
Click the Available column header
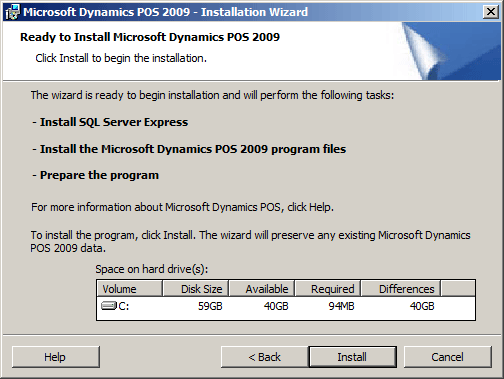(x=262, y=289)
